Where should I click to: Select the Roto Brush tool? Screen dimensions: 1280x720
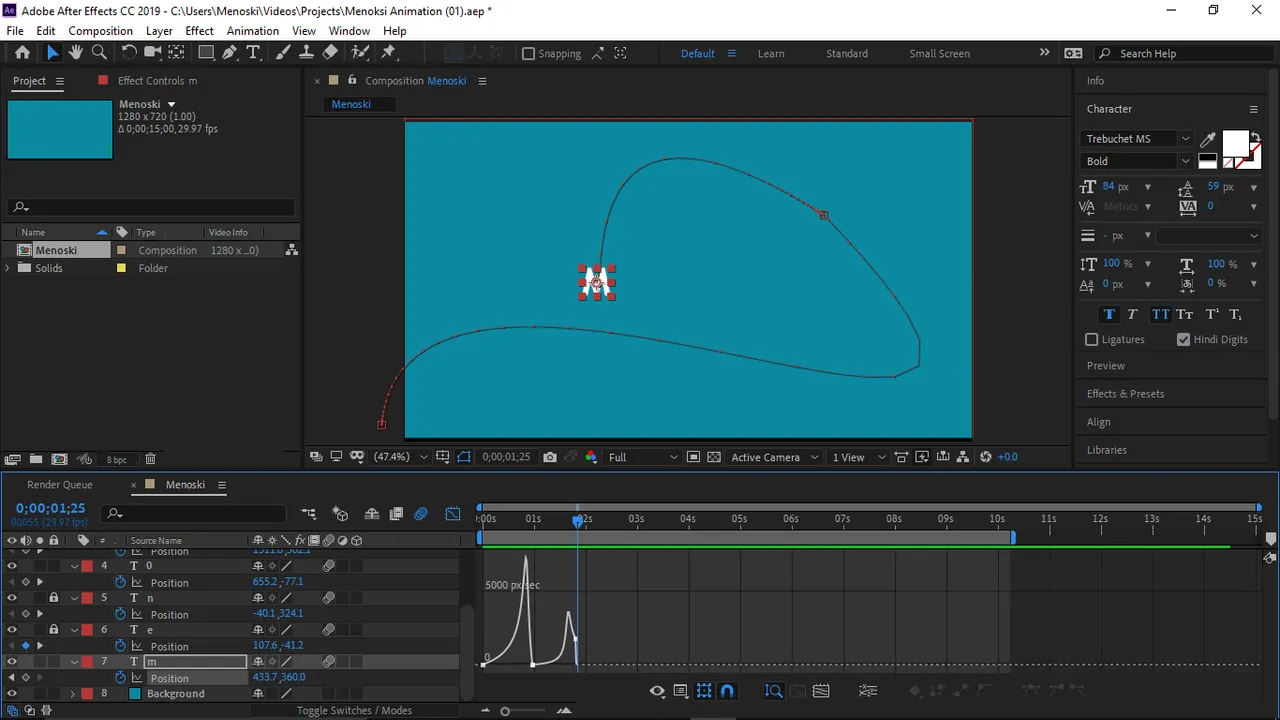point(360,53)
